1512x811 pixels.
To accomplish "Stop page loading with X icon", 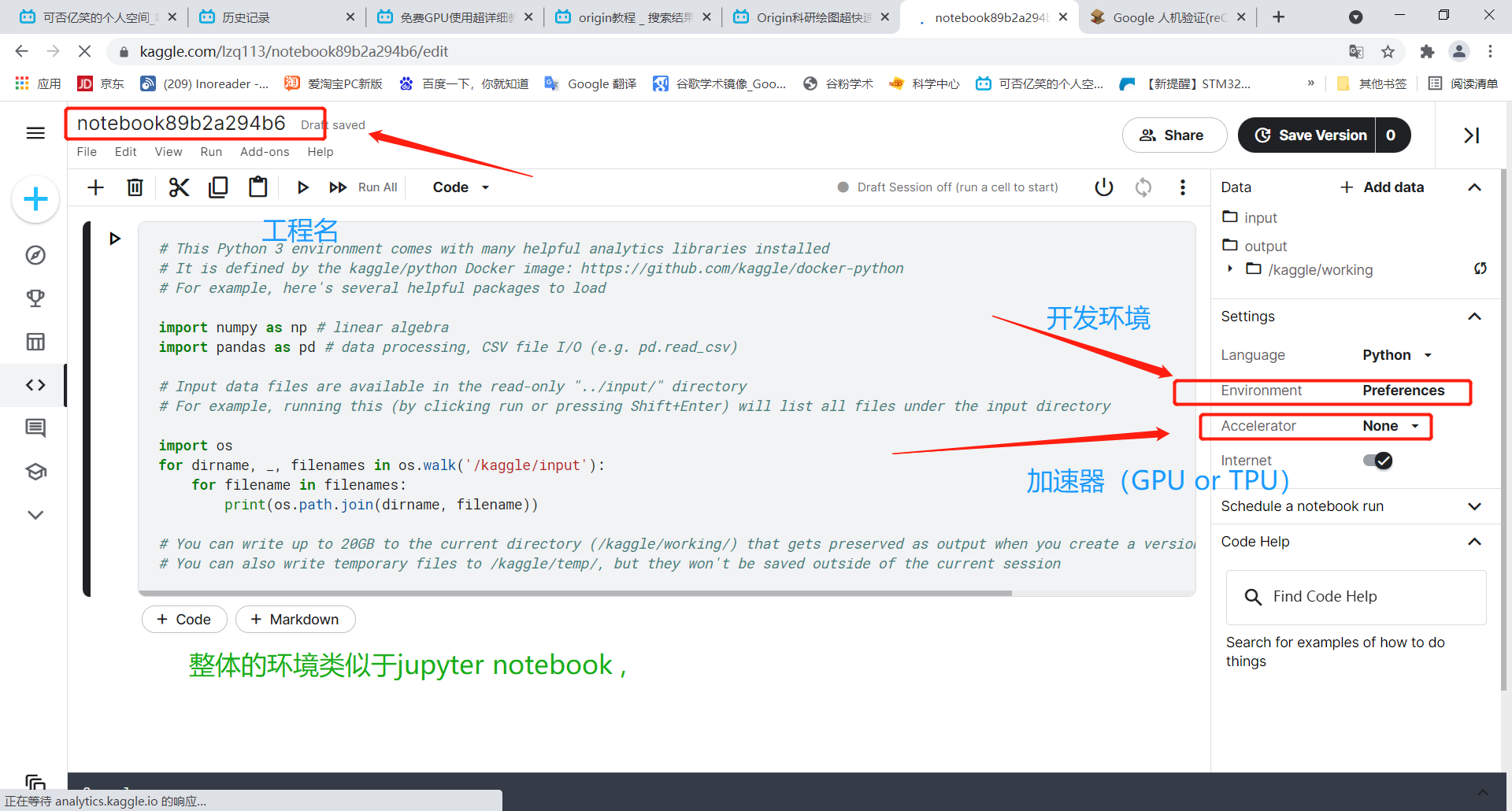I will pos(85,51).
